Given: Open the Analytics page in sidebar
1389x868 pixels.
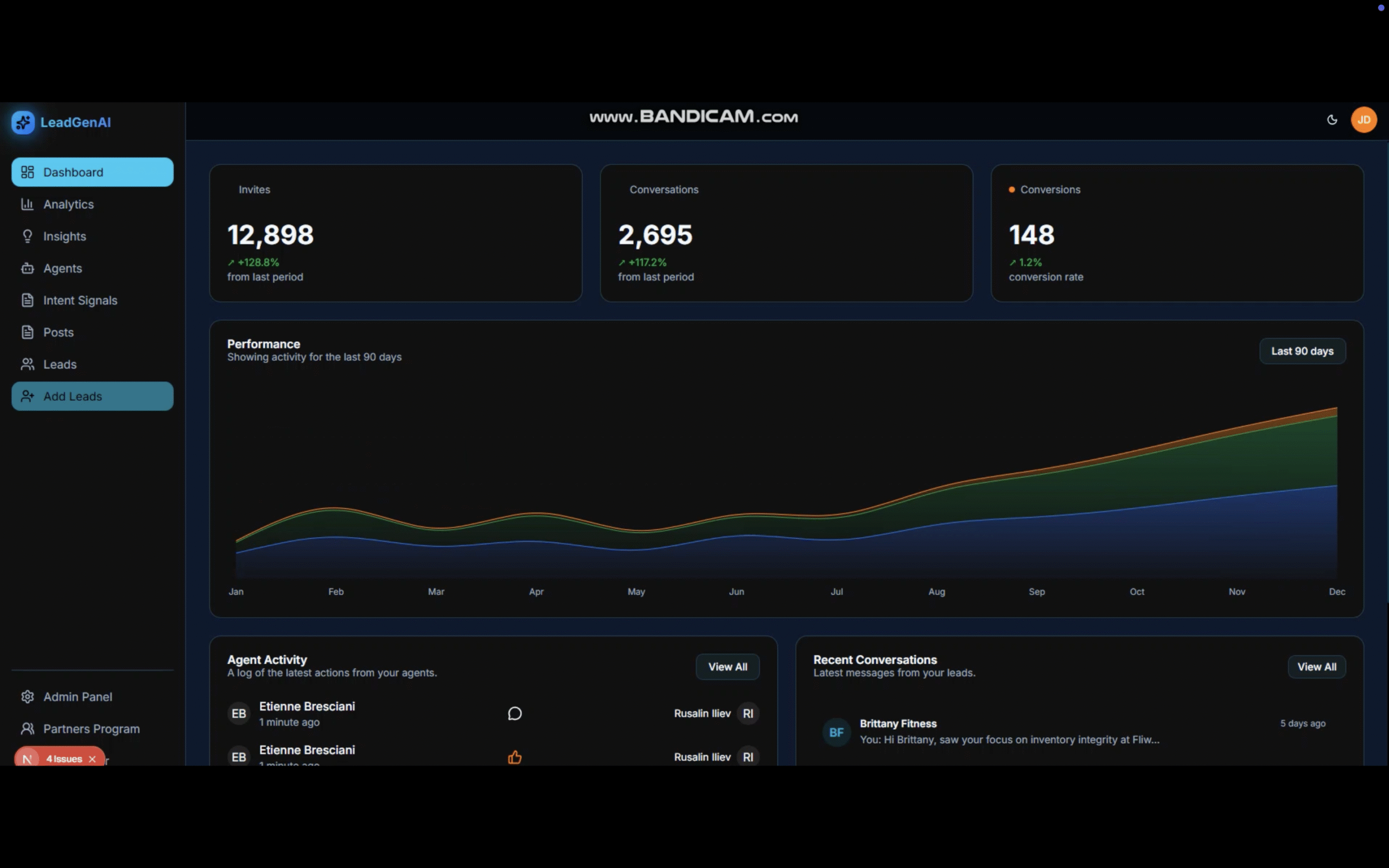Looking at the screenshot, I should click(x=68, y=205).
